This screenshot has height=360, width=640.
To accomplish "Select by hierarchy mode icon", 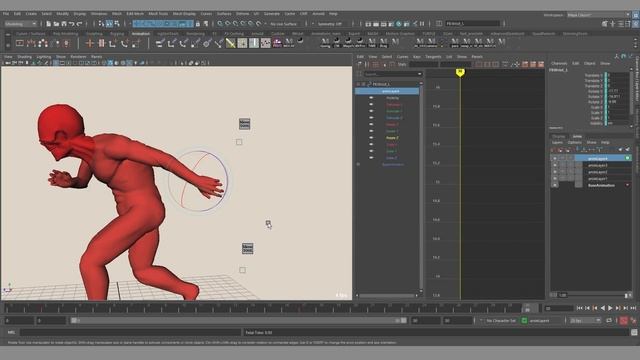I will pos(102,24).
